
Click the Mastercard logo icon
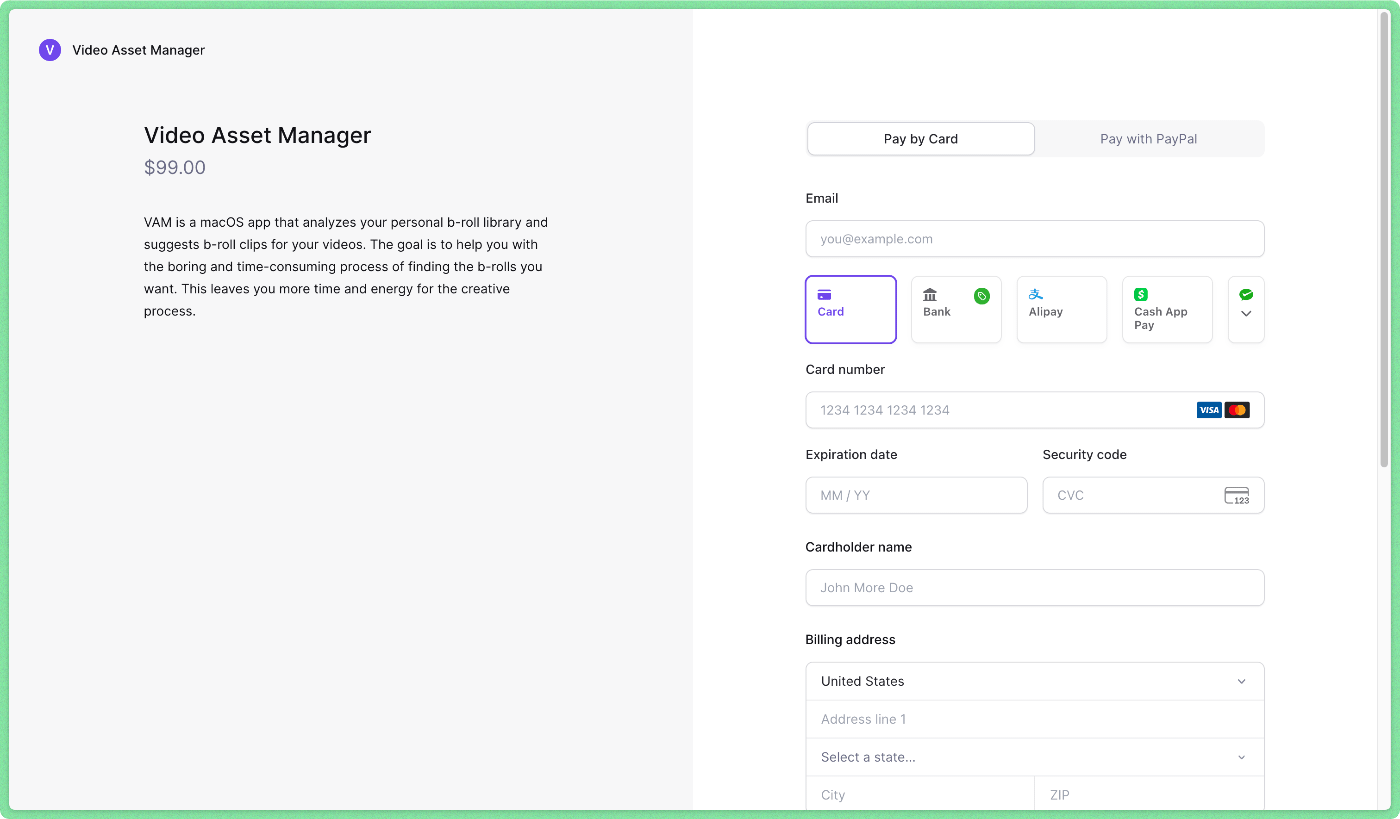1237,410
